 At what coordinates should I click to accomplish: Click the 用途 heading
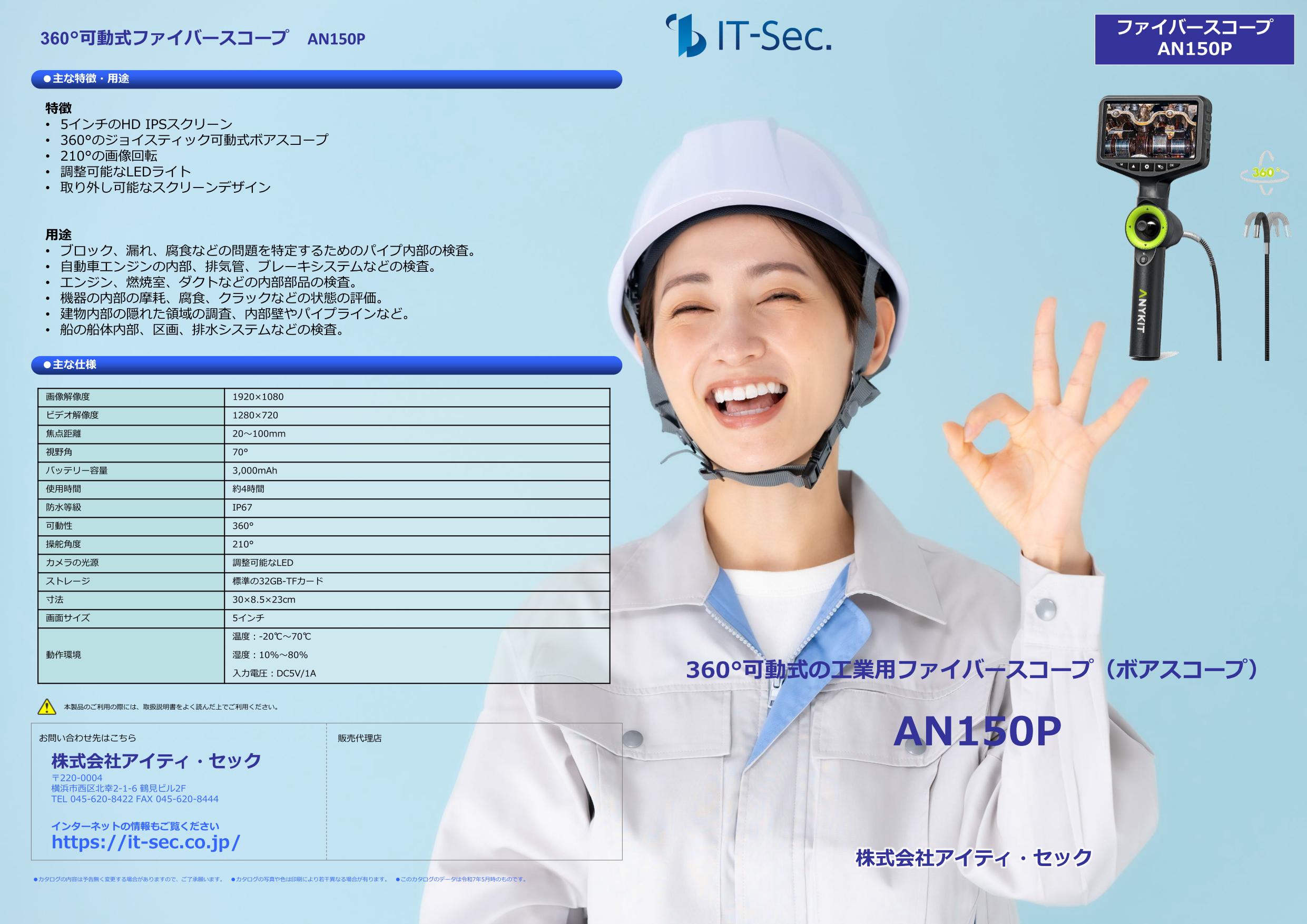click(x=58, y=234)
